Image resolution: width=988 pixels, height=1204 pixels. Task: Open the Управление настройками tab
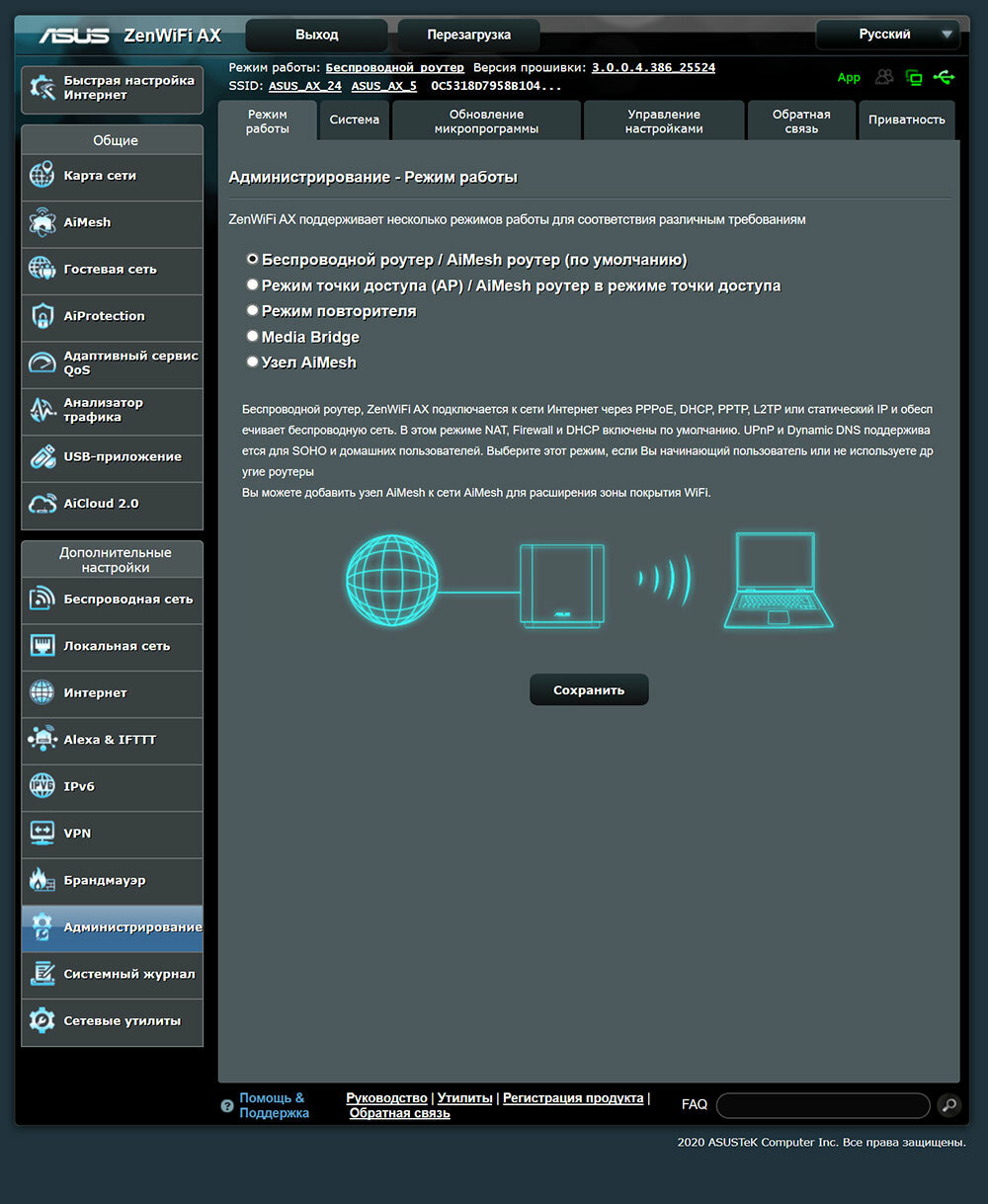[664, 120]
